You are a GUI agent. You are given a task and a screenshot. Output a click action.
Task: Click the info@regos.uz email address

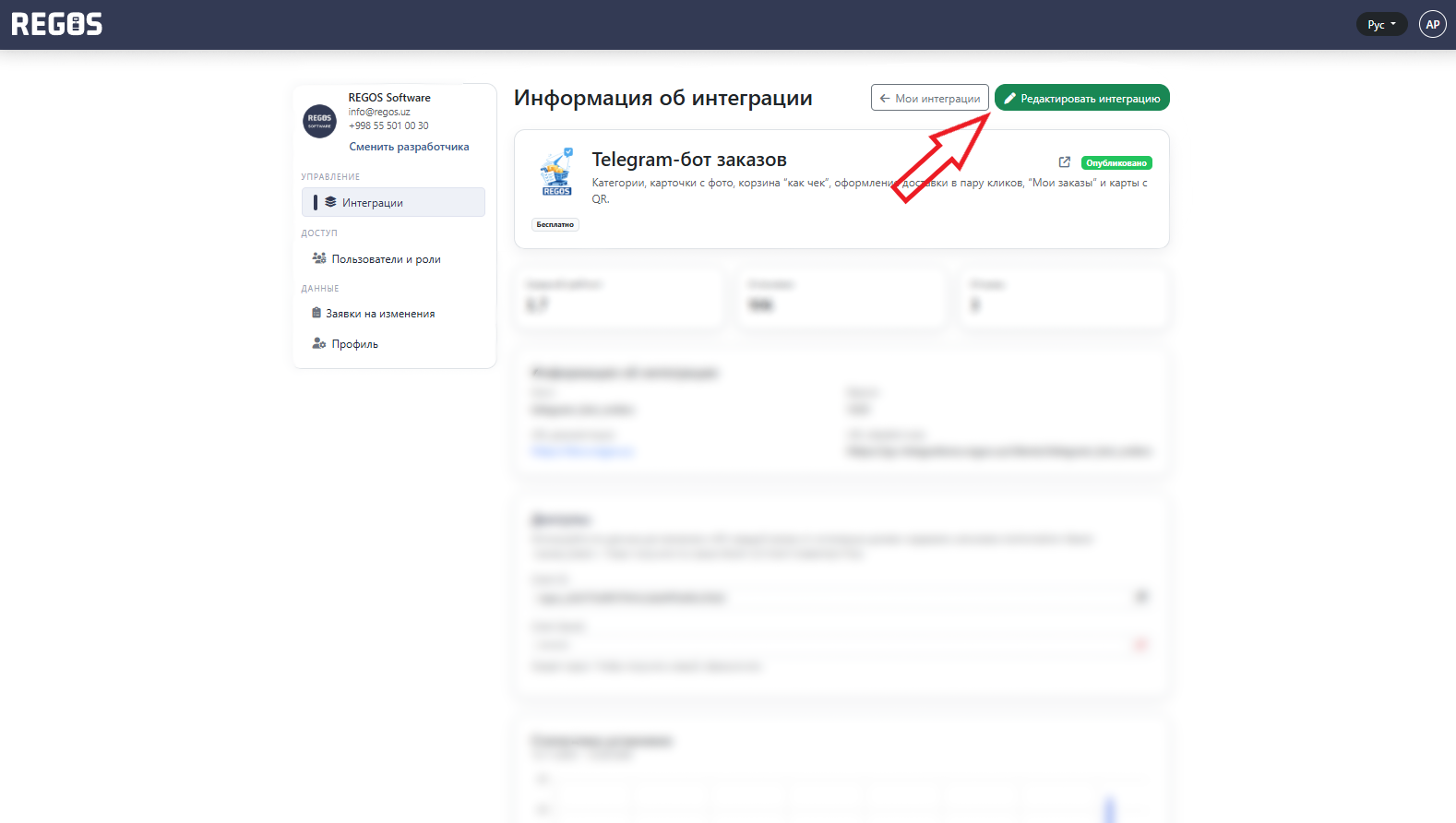(x=379, y=112)
